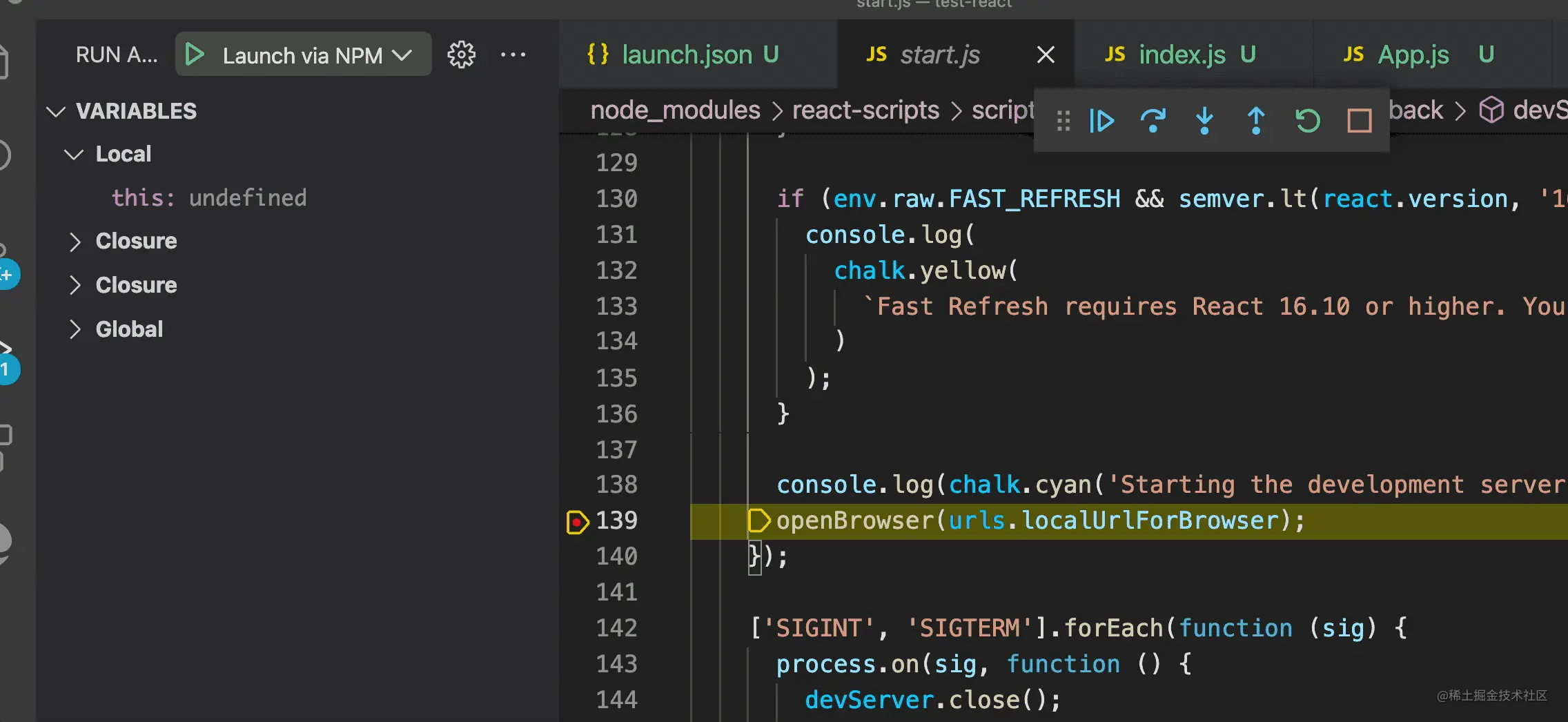Click the Step Into arrow icon
This screenshot has height=722, width=1568.
1204,121
